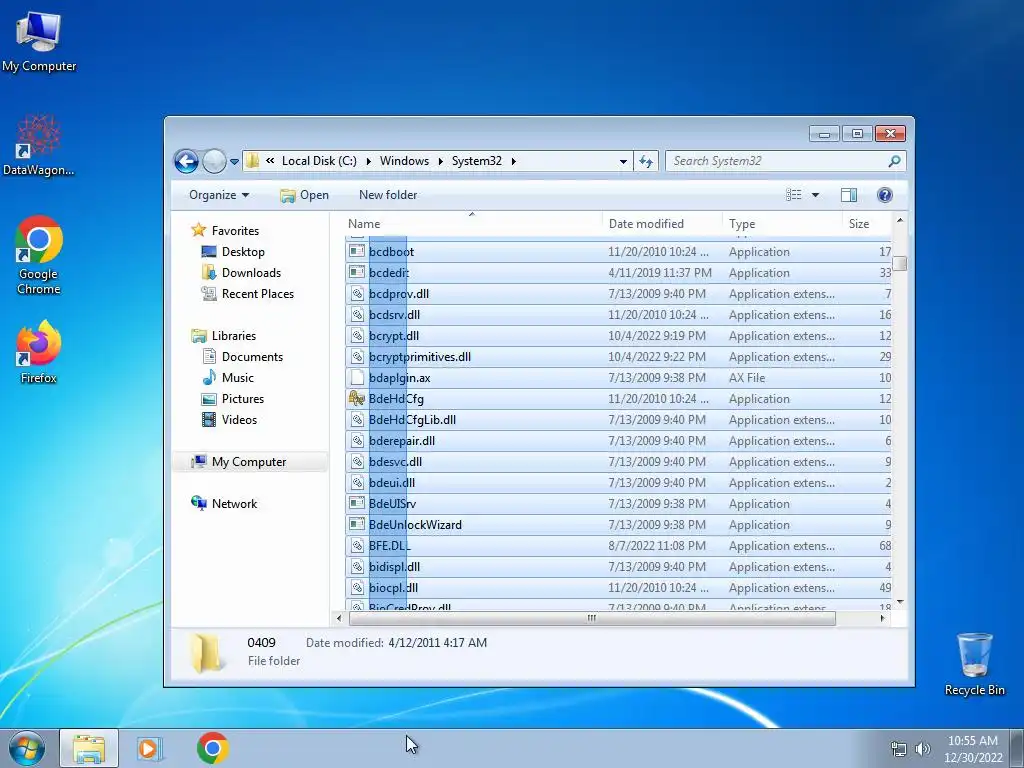Expand the System32 breadcrumb arrow
The height and width of the screenshot is (768, 1024).
(514, 161)
